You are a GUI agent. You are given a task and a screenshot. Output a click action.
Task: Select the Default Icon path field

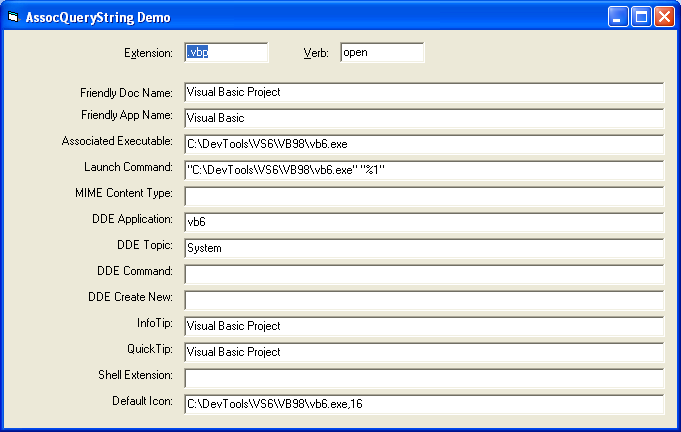tap(424, 404)
